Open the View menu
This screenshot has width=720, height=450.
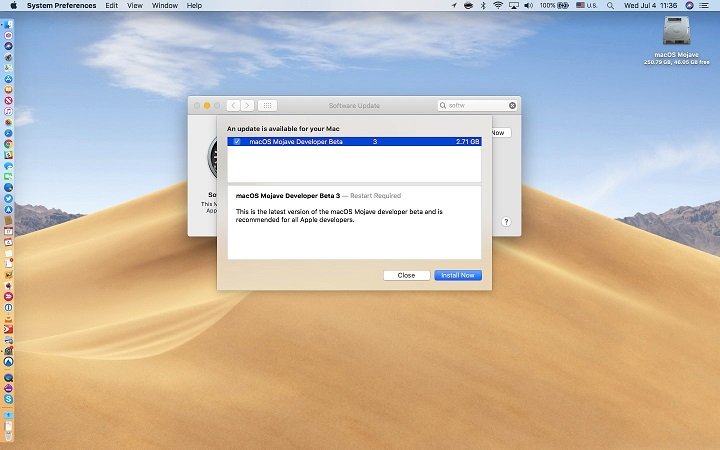[135, 6]
